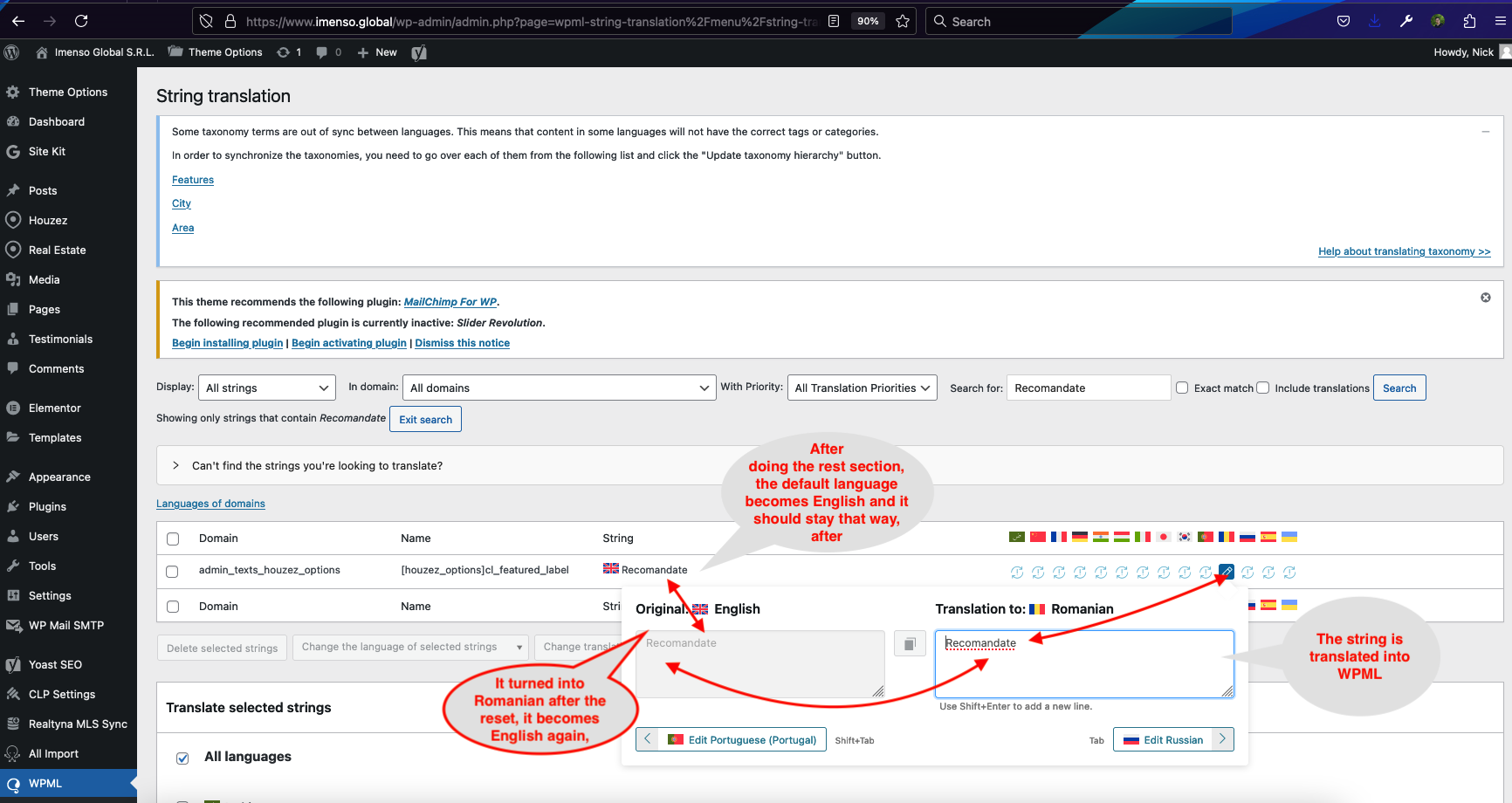The height and width of the screenshot is (803, 1512).
Task: Click the needs-update icon under the Chinese flag
Action: (x=1038, y=573)
